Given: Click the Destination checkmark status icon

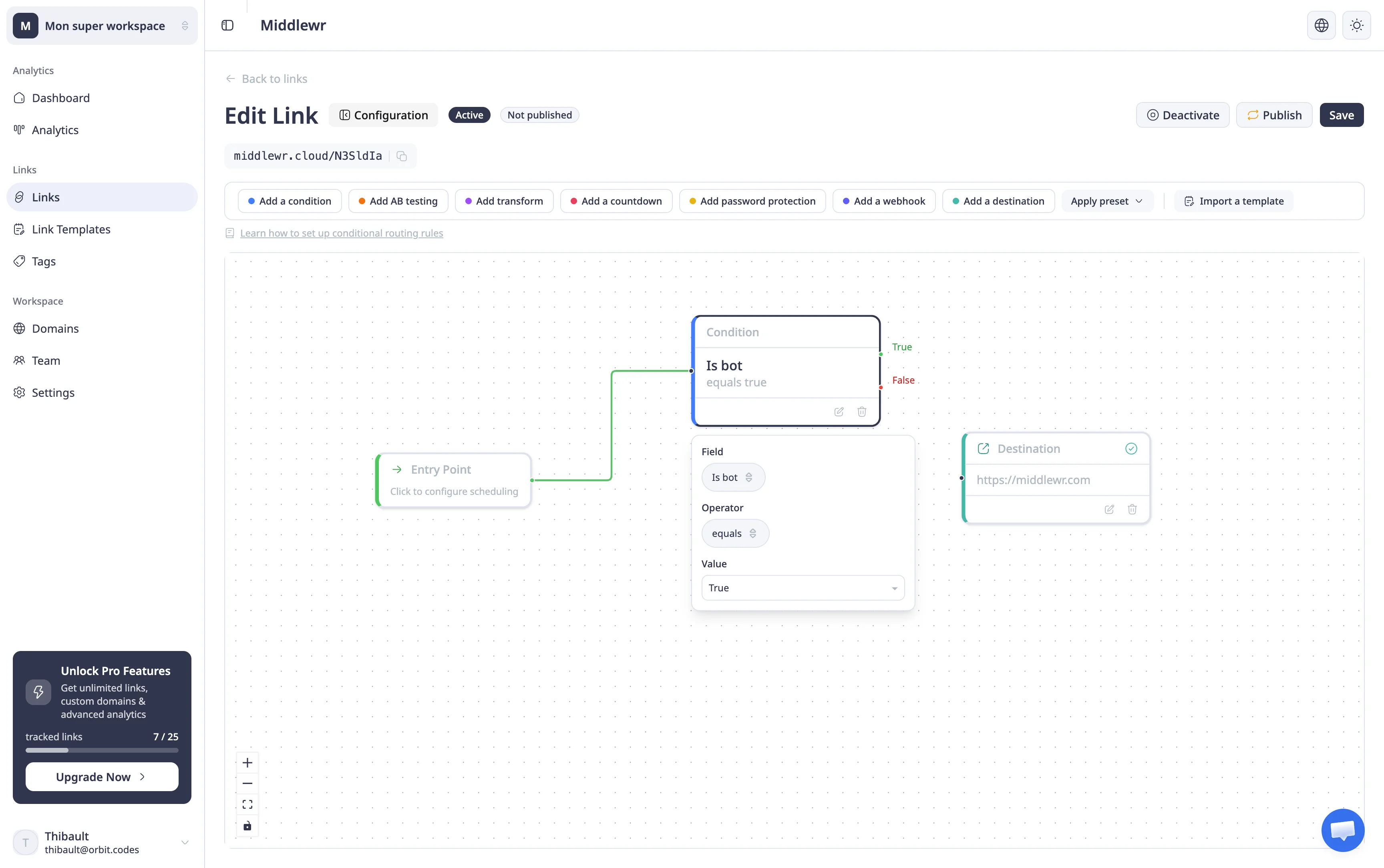Looking at the screenshot, I should [1131, 449].
